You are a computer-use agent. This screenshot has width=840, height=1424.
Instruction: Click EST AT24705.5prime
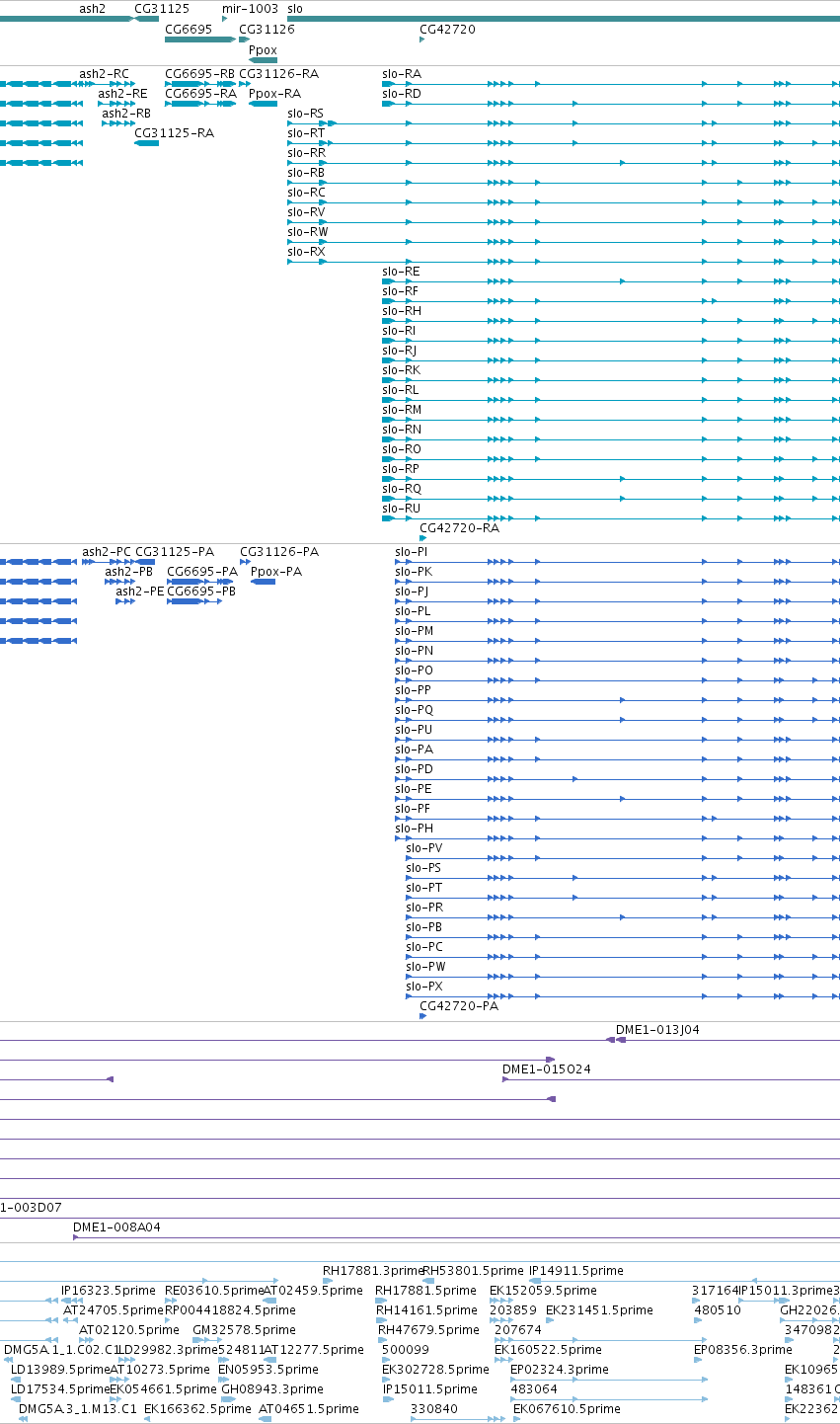(114, 1310)
